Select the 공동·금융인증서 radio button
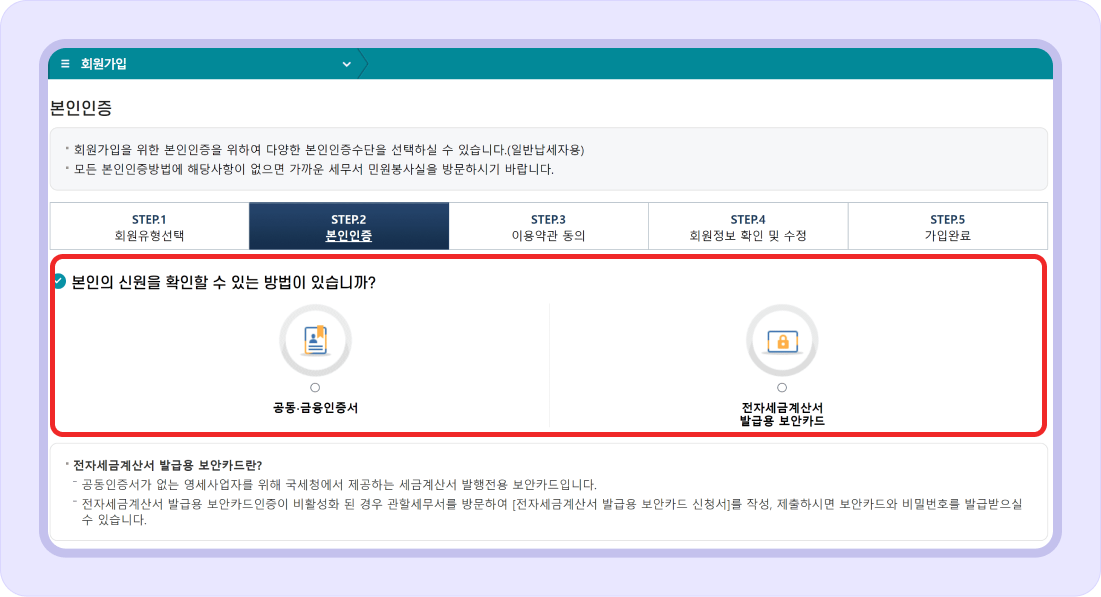This screenshot has height=597, width=1101. 316,385
